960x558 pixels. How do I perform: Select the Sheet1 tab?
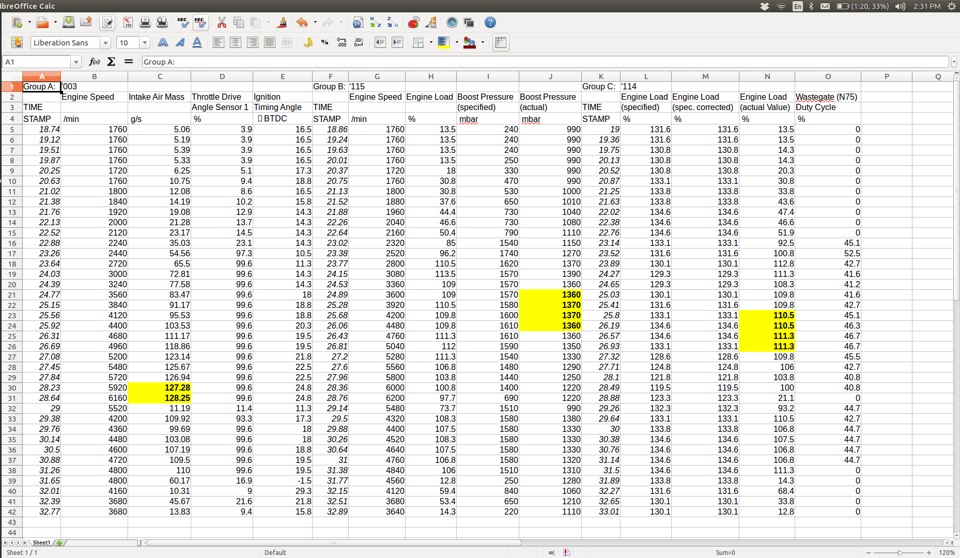[42, 543]
